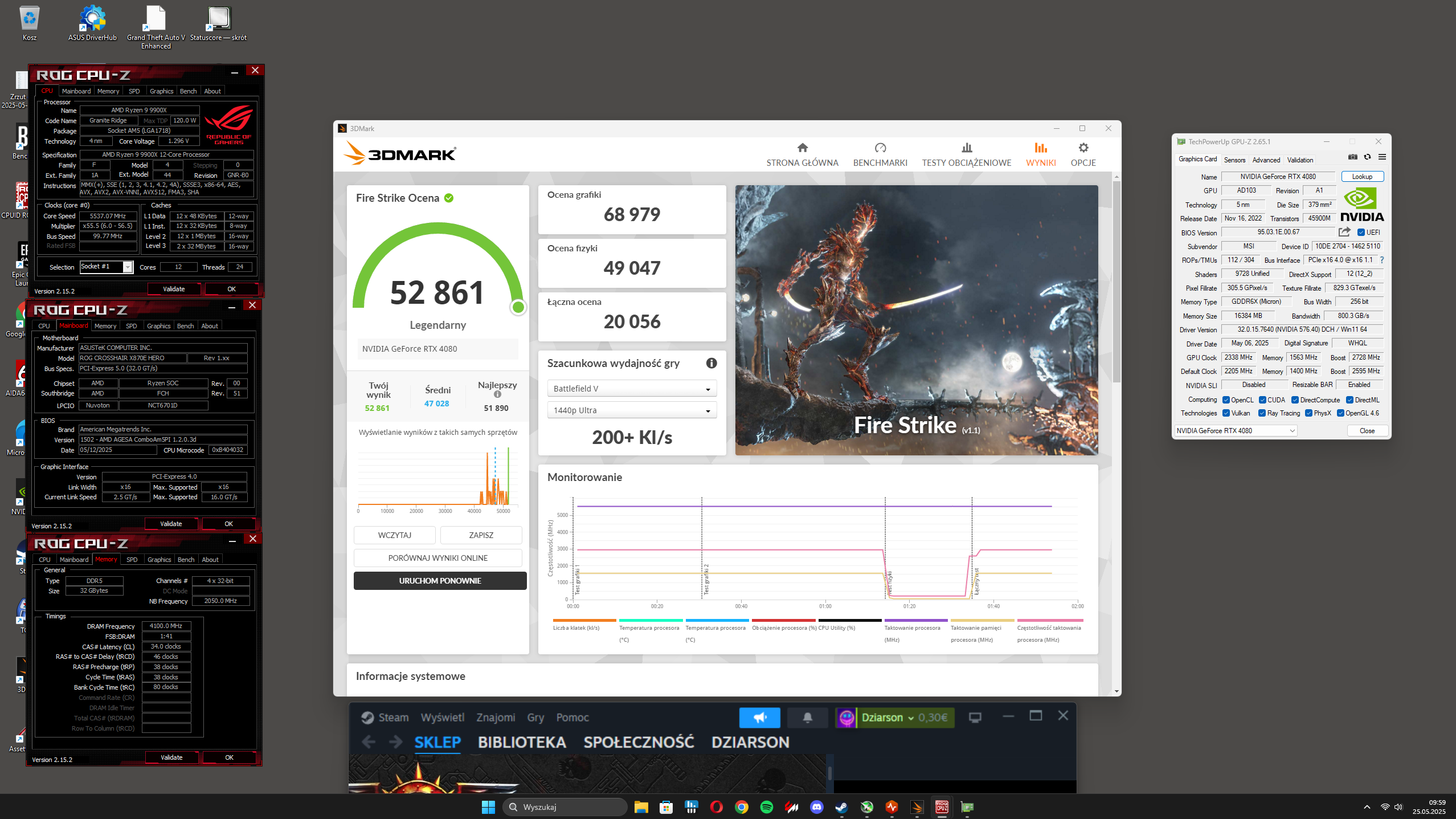Toggle the DirectCompute checkbox

(1295, 400)
